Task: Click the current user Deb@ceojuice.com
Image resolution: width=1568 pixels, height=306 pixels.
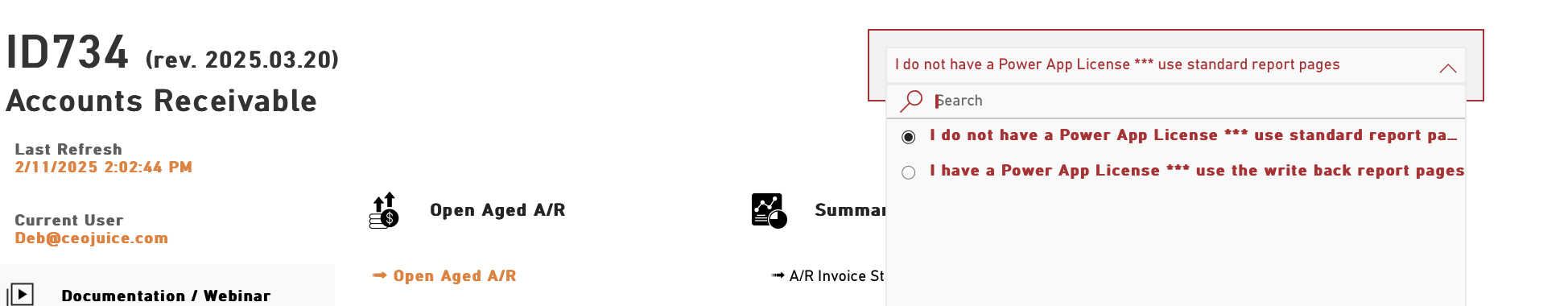Action: point(92,238)
